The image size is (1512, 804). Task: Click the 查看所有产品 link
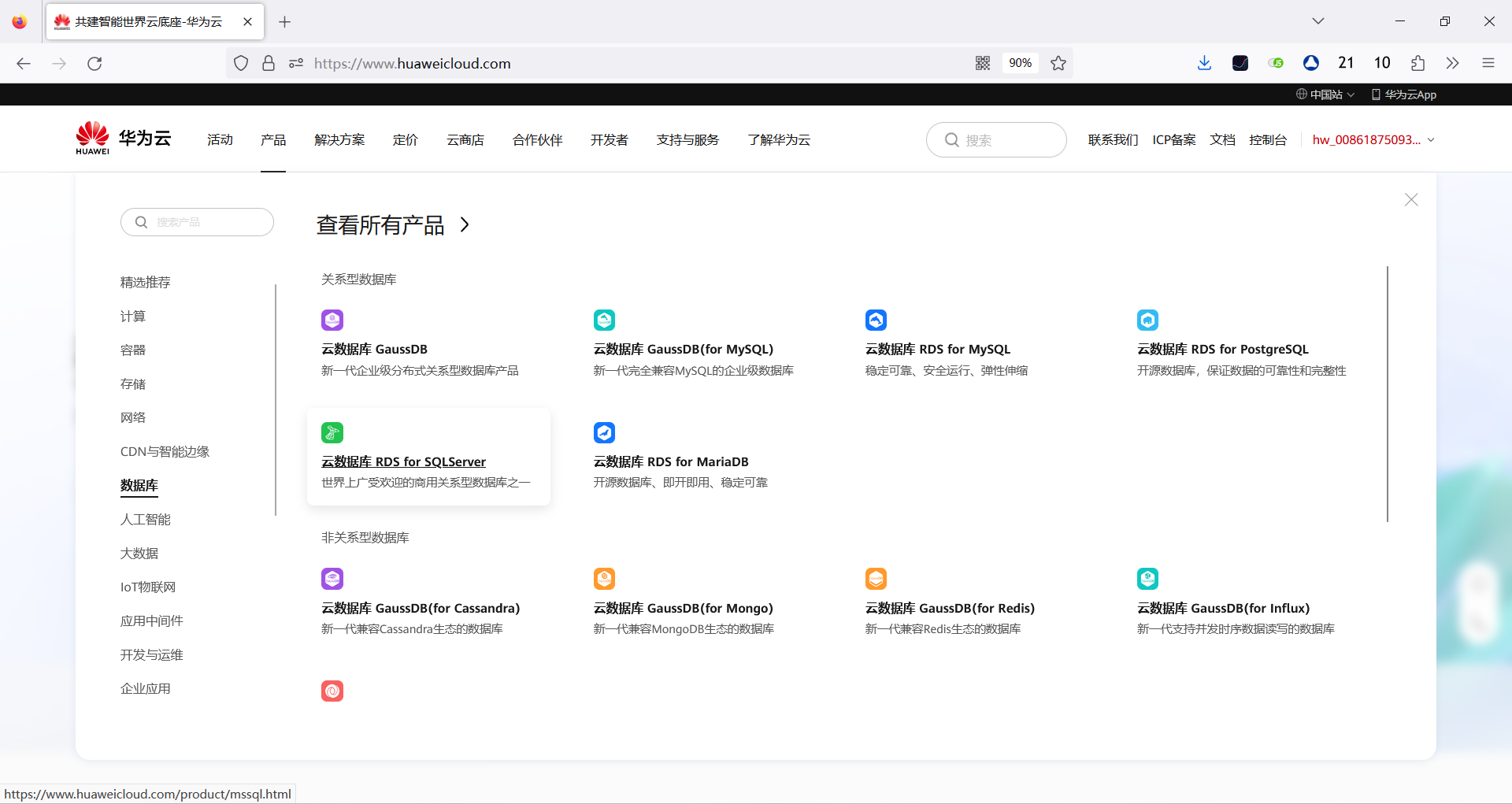(380, 225)
